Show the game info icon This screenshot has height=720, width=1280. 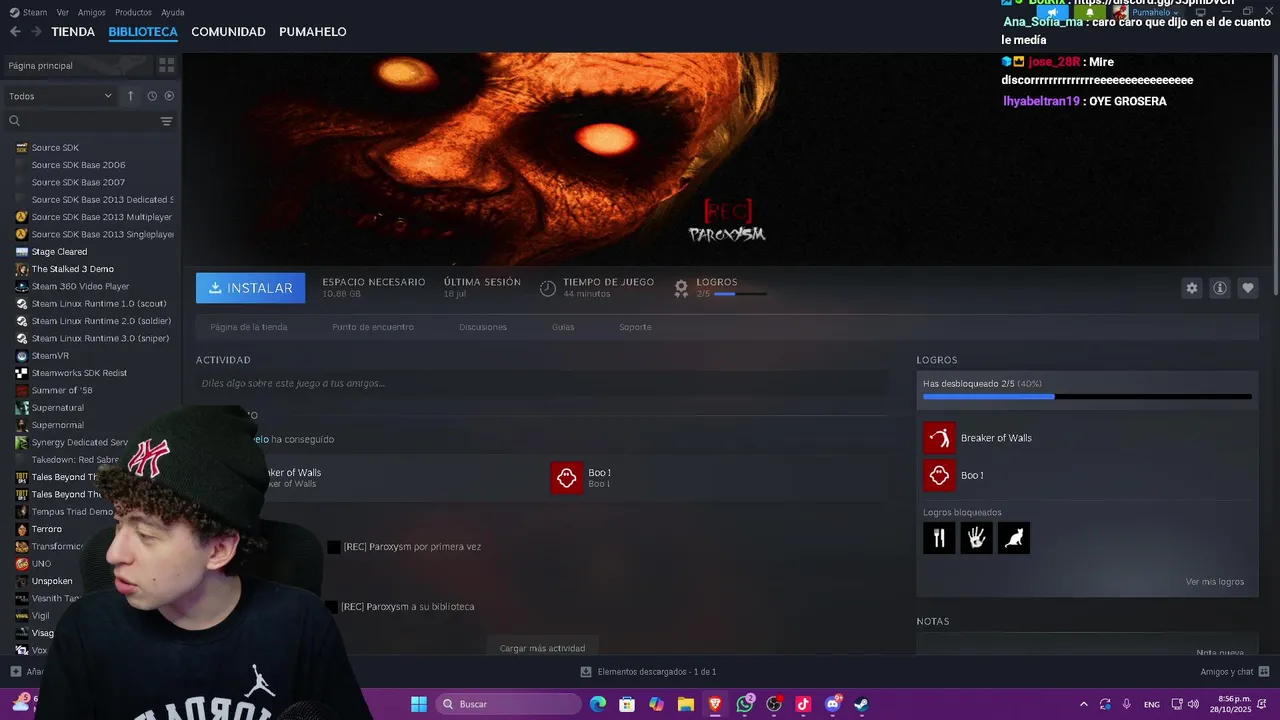click(1220, 288)
